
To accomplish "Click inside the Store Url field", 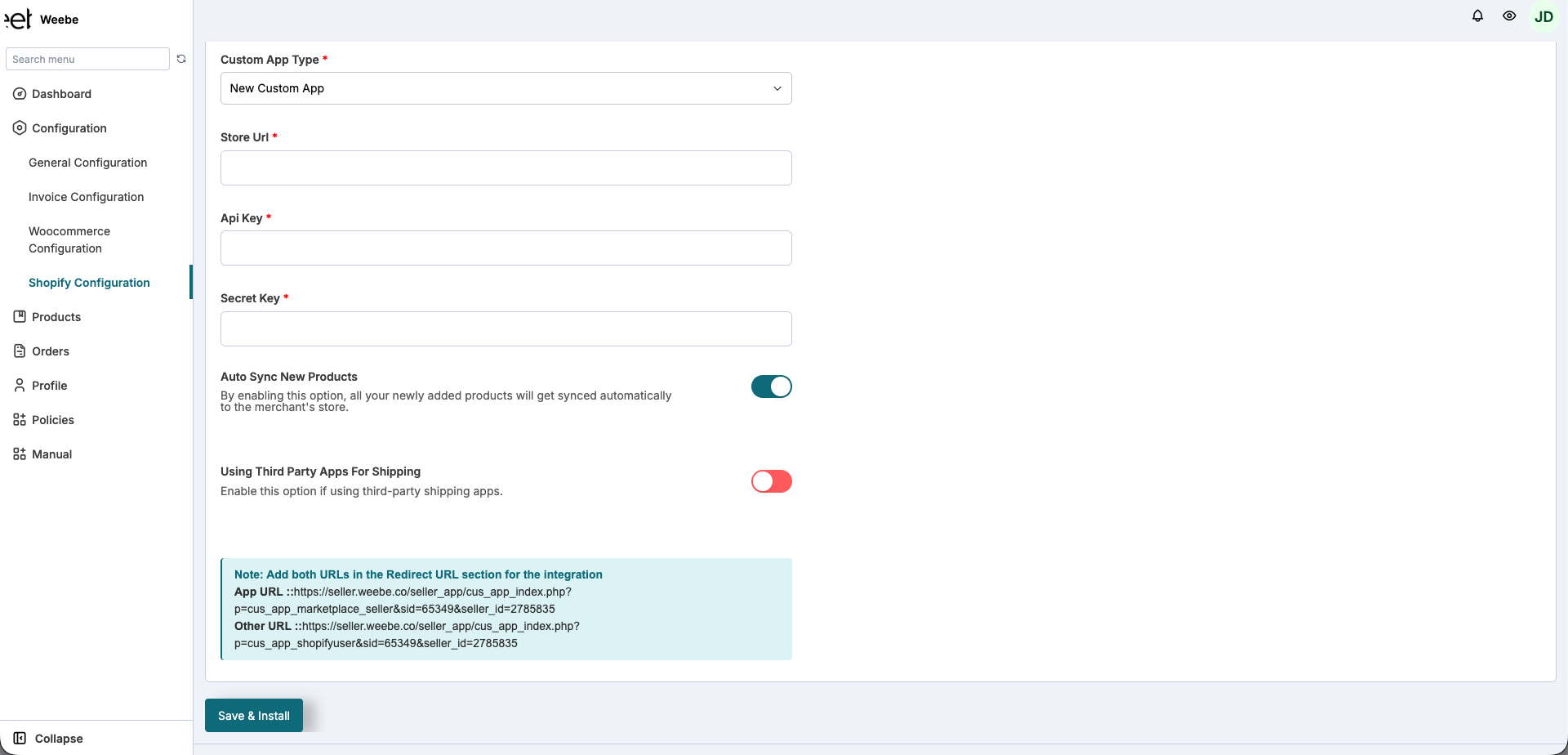I will [506, 168].
